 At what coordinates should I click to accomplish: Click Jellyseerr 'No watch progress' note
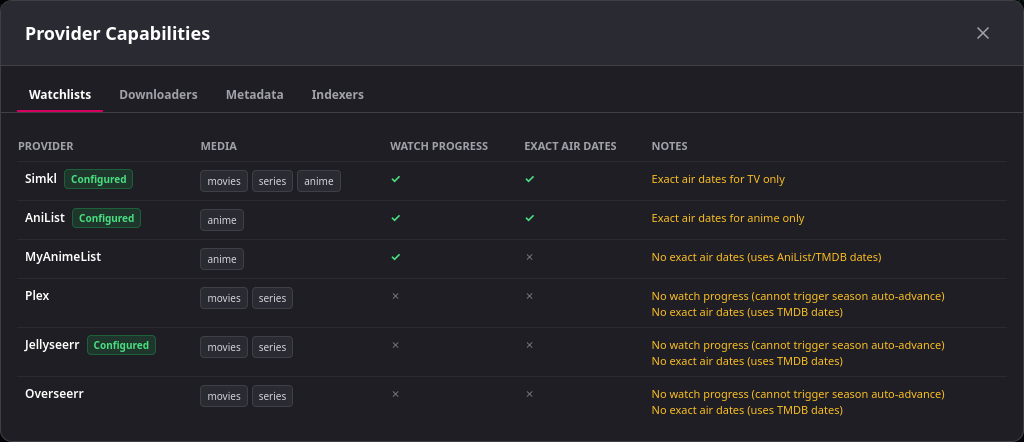tap(798, 345)
